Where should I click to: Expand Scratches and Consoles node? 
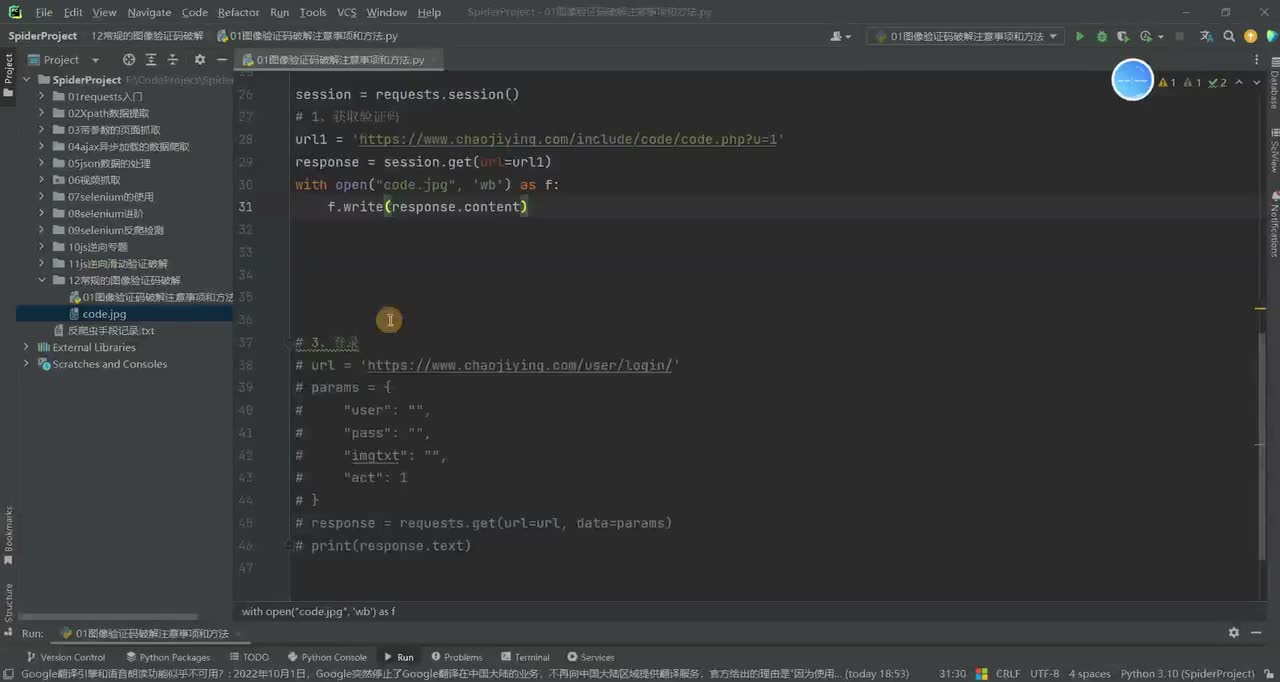[27, 364]
